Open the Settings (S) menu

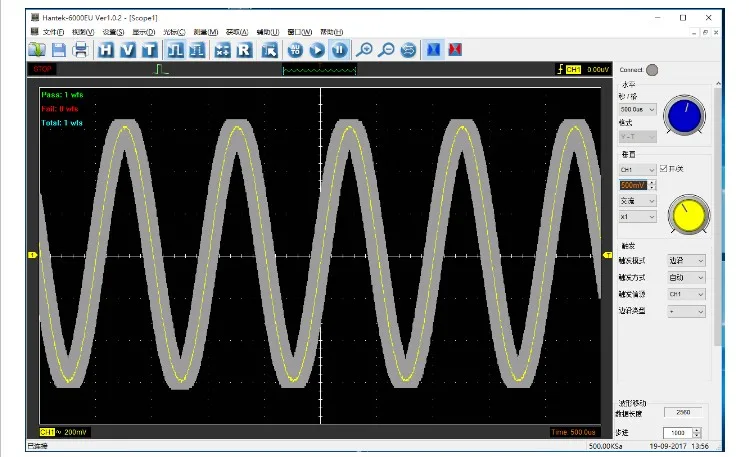(113, 32)
